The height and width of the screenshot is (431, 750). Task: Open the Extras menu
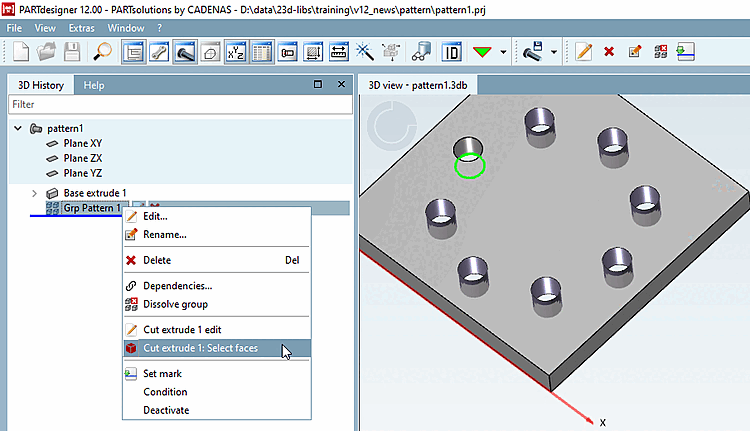click(81, 28)
